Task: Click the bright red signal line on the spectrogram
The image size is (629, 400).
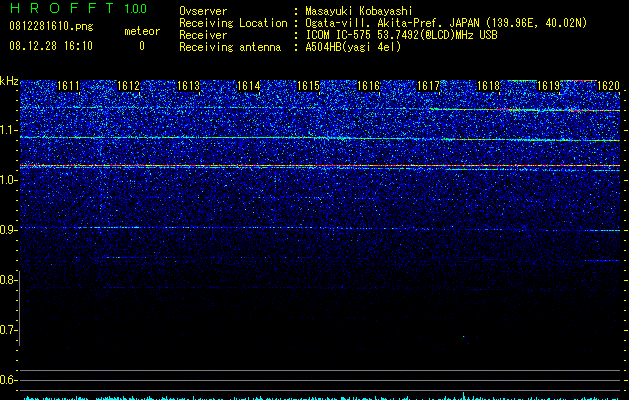Action: [320, 166]
